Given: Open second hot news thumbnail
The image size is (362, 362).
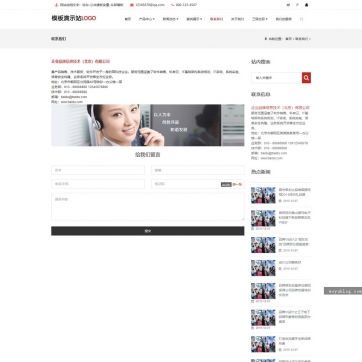Looking at the screenshot, I should pyautogui.click(x=263, y=218).
